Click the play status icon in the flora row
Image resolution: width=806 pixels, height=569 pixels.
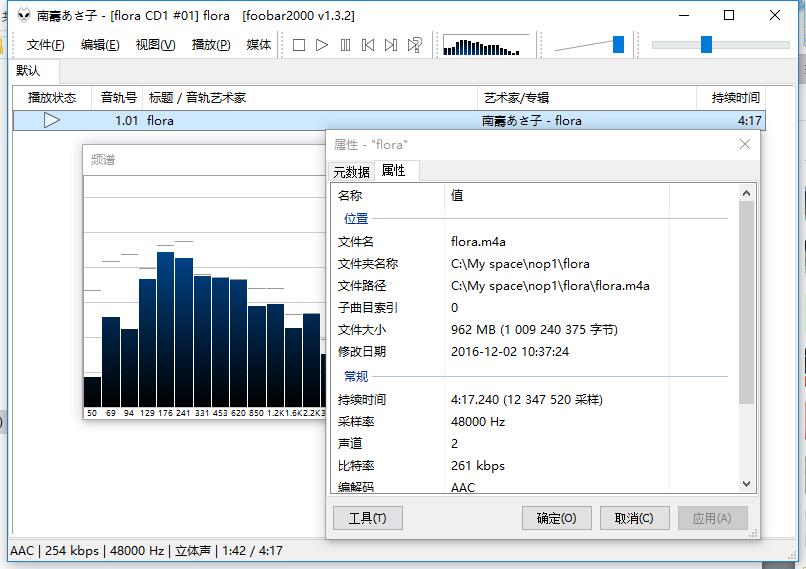coord(52,120)
